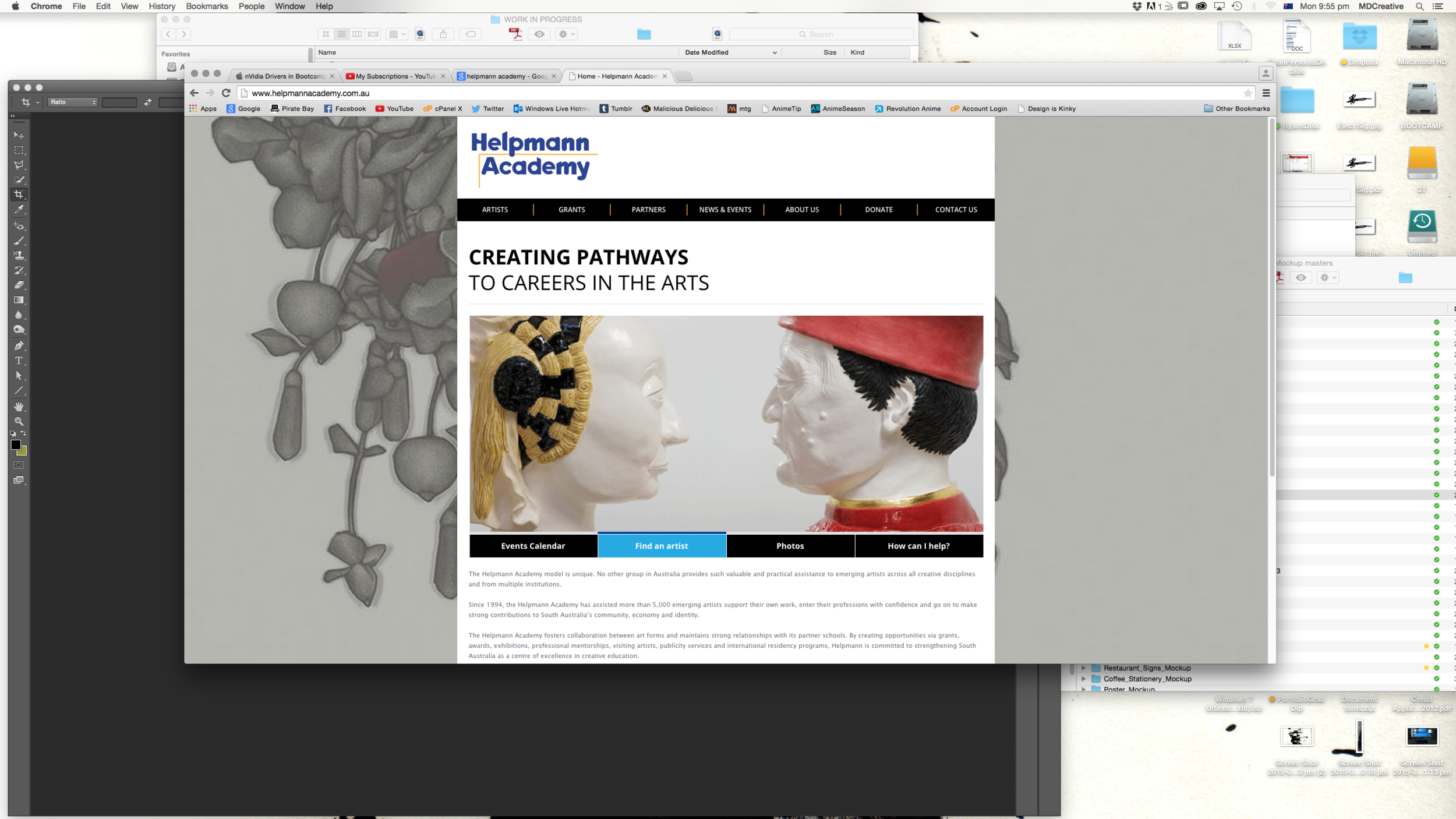
Task: Switch to nVidia Drivers in Bootcamp tab
Action: 284,76
